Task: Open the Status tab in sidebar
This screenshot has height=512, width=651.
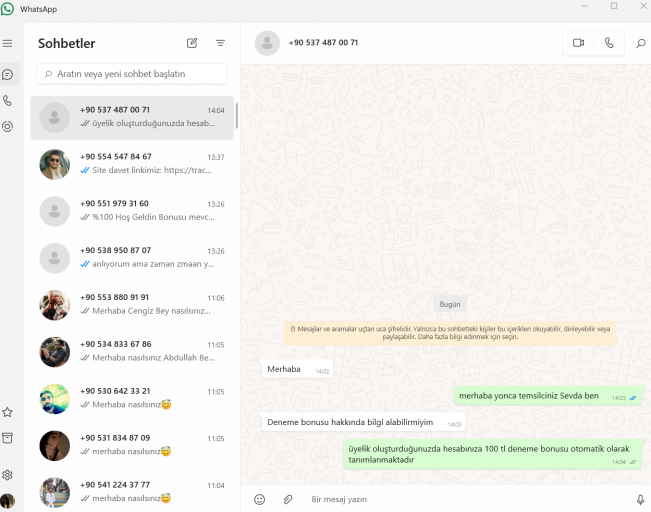Action: 7,127
